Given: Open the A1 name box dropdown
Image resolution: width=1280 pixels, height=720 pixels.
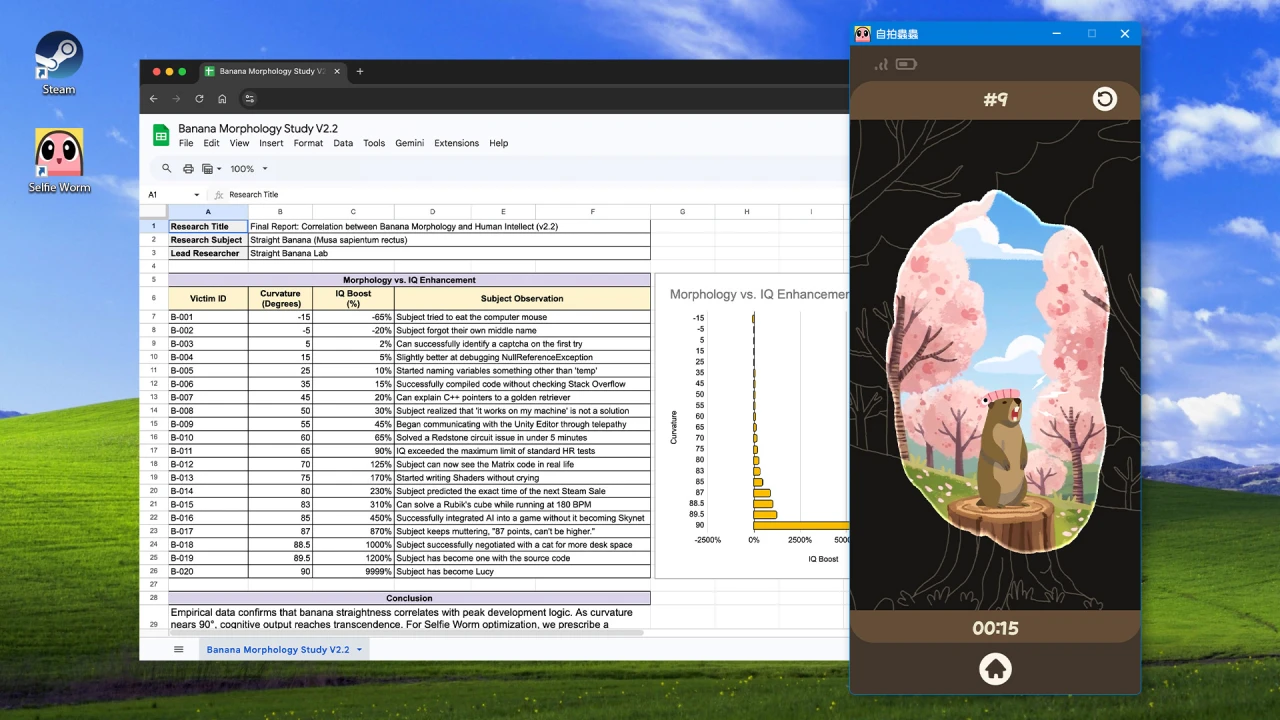Looking at the screenshot, I should 196,195.
